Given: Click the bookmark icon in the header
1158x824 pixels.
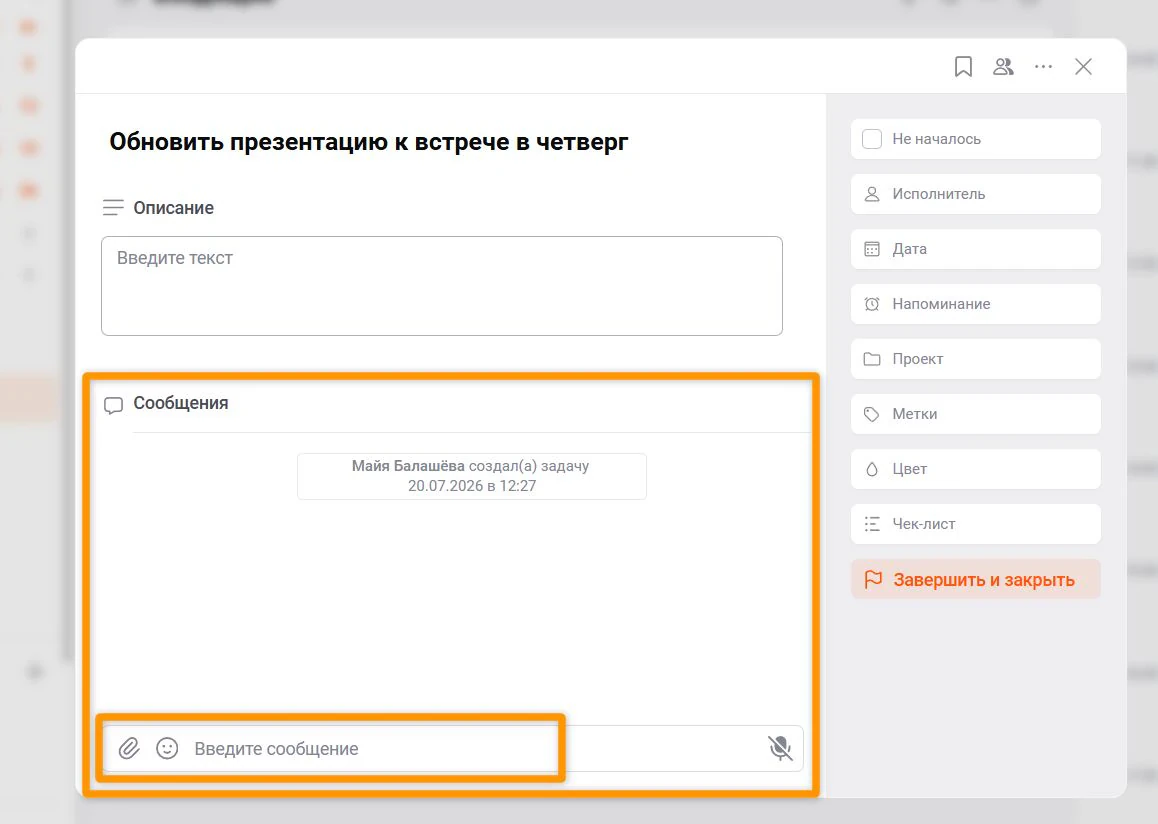Looking at the screenshot, I should pyautogui.click(x=963, y=66).
